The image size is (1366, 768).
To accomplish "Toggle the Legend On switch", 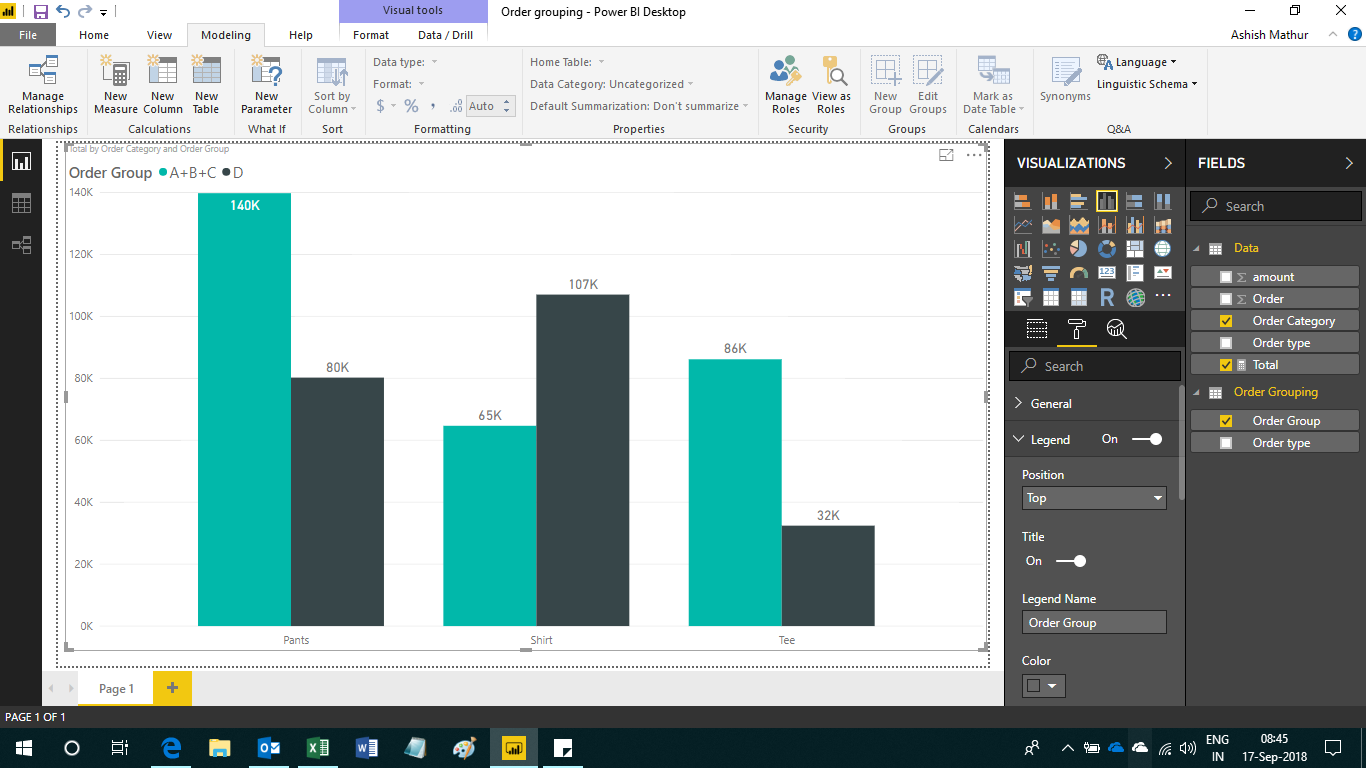I will [x=1147, y=439].
